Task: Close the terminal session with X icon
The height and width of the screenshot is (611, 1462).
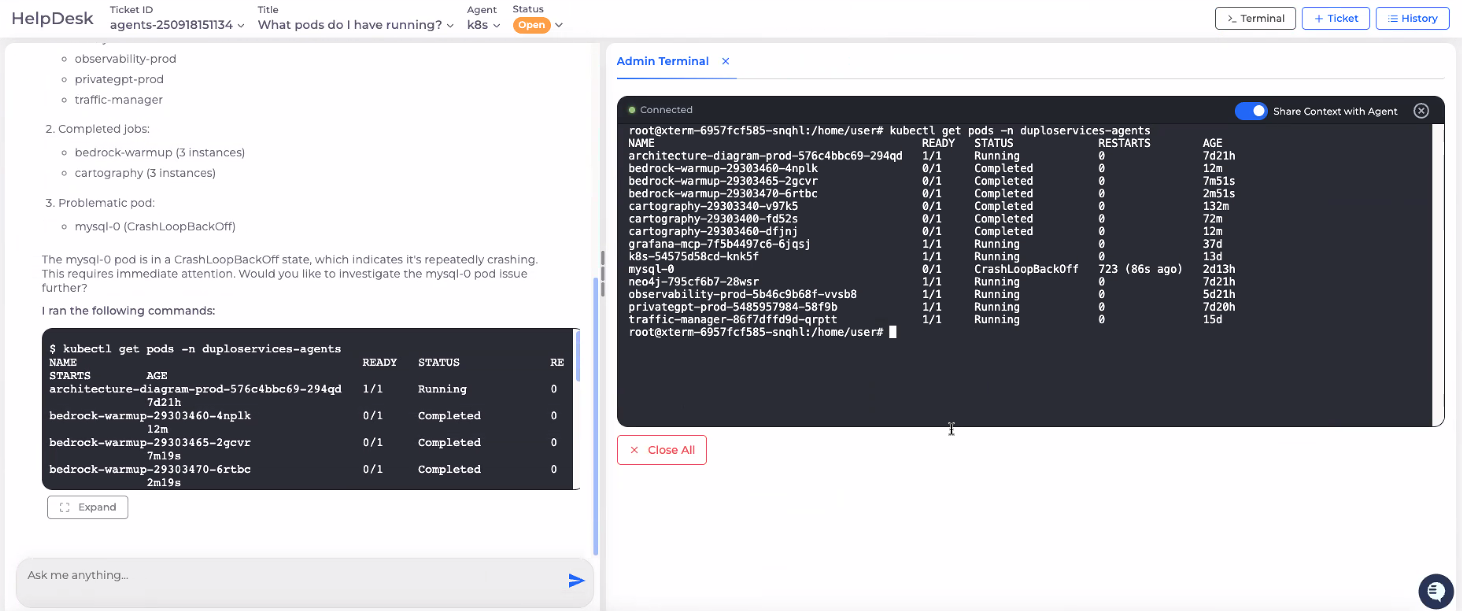Action: pyautogui.click(x=1421, y=111)
